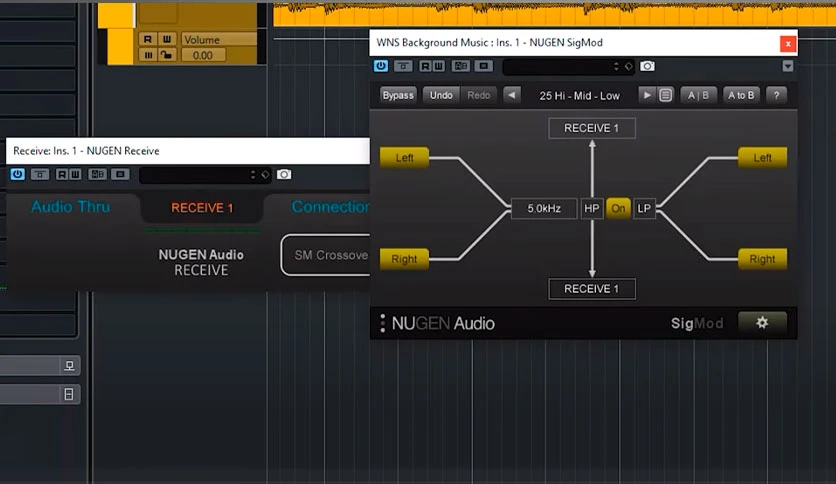Viewport: 836px width, 484px height.
Task: Take snapshot with Receive camera icon
Action: pos(284,174)
